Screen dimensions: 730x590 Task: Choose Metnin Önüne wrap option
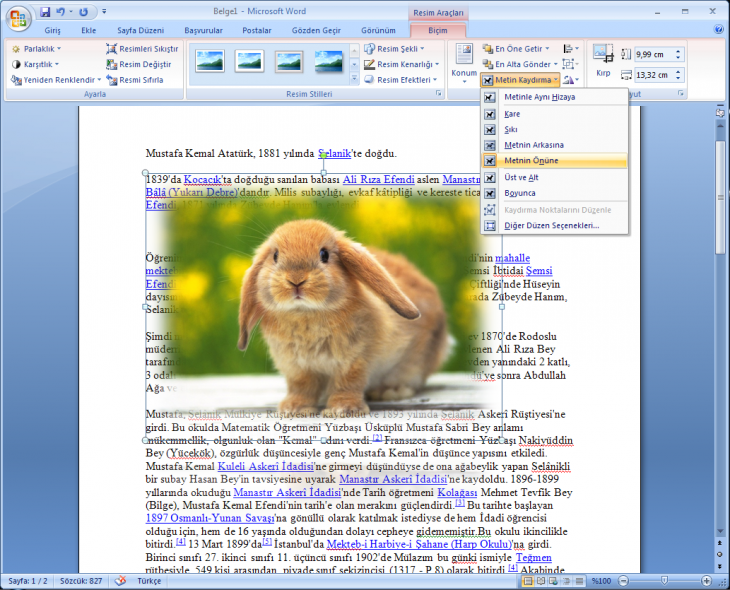tap(554, 161)
